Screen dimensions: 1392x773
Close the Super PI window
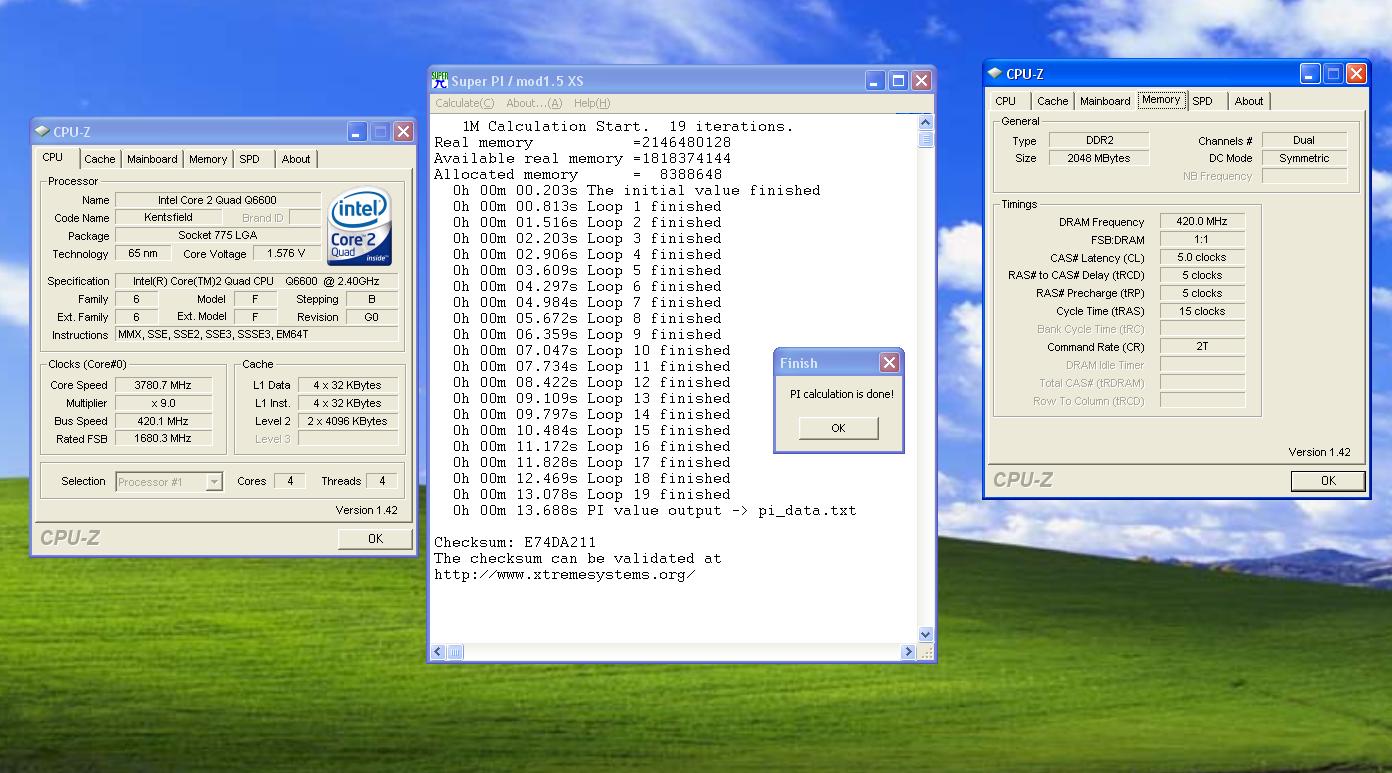[x=921, y=81]
